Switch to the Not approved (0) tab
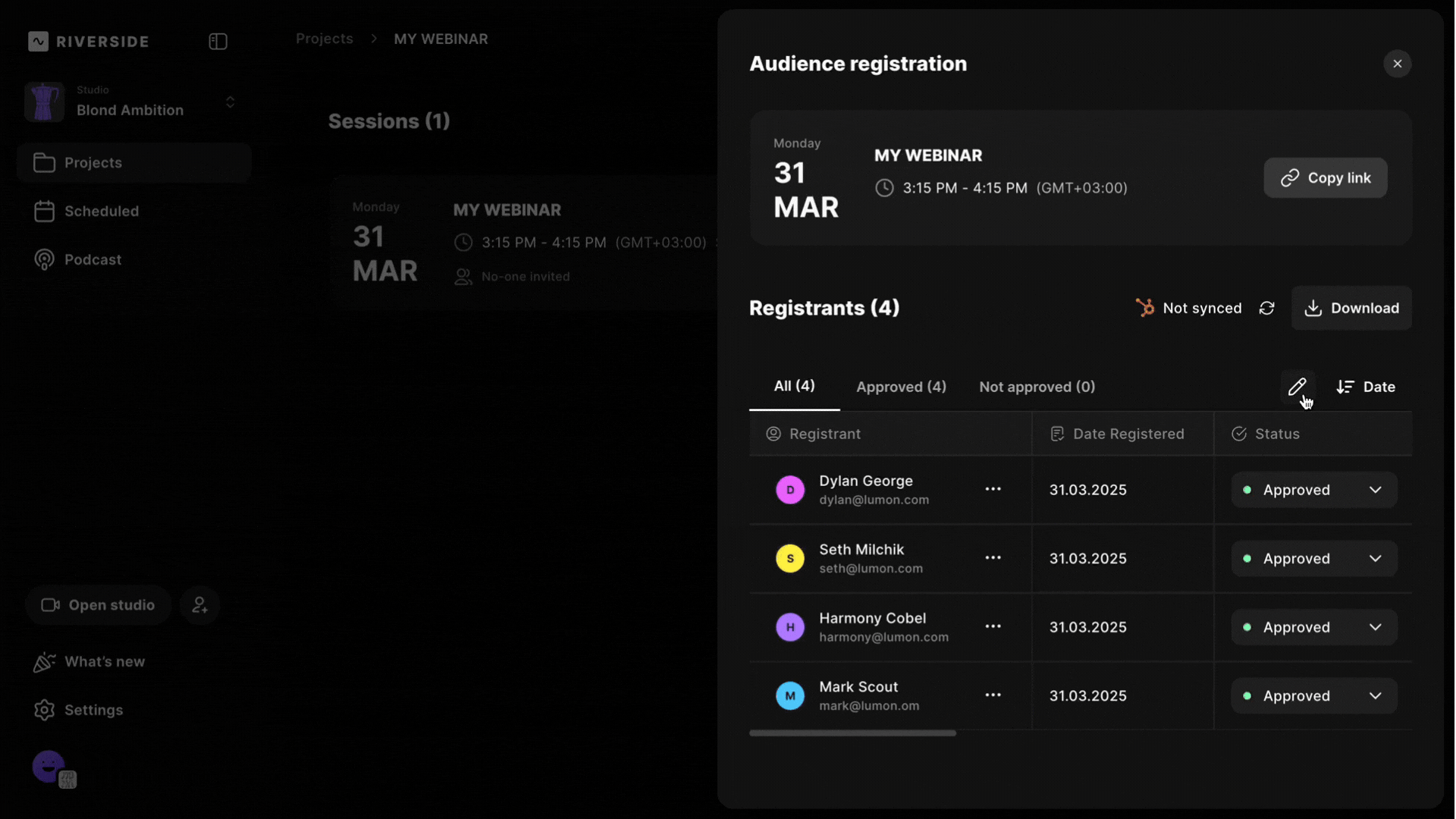Viewport: 1456px width, 819px height. [1037, 387]
